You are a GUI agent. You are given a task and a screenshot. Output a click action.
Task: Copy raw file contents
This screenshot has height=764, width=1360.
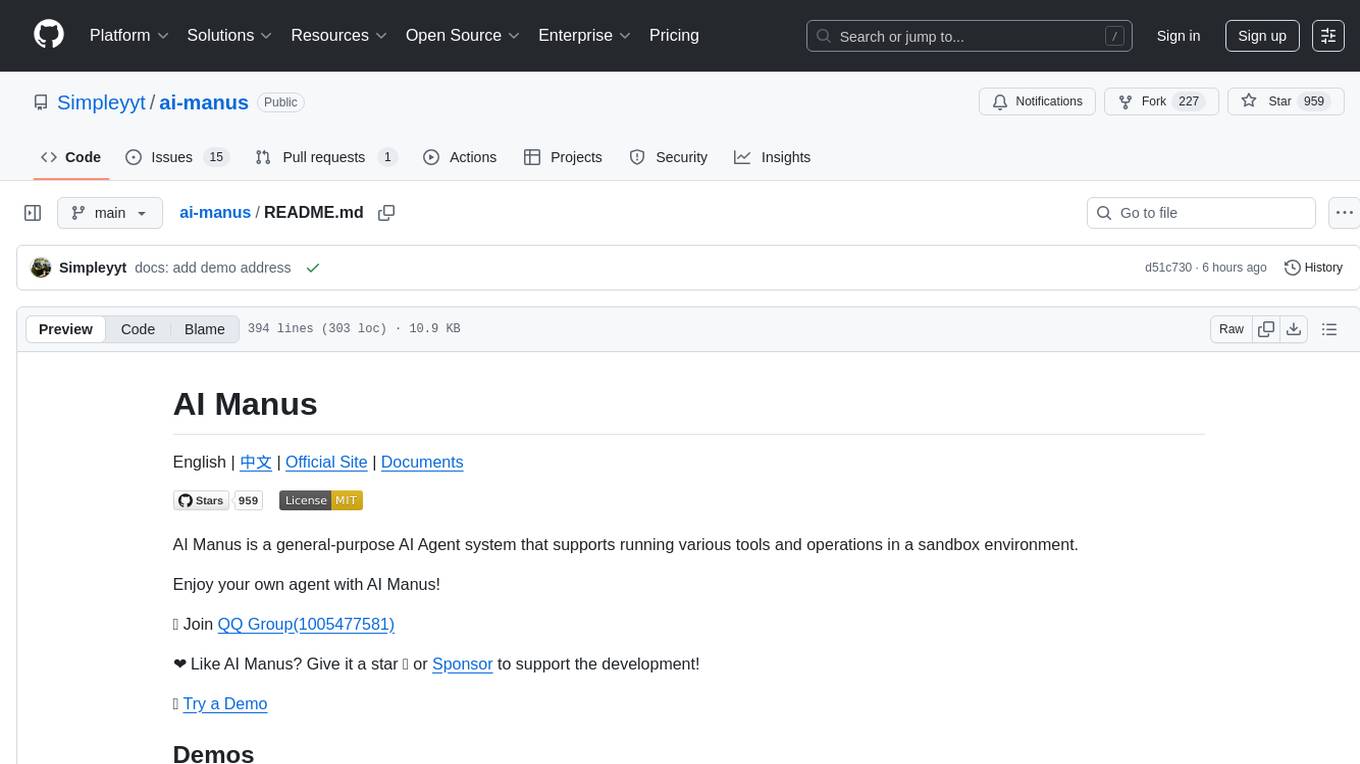[1266, 329]
